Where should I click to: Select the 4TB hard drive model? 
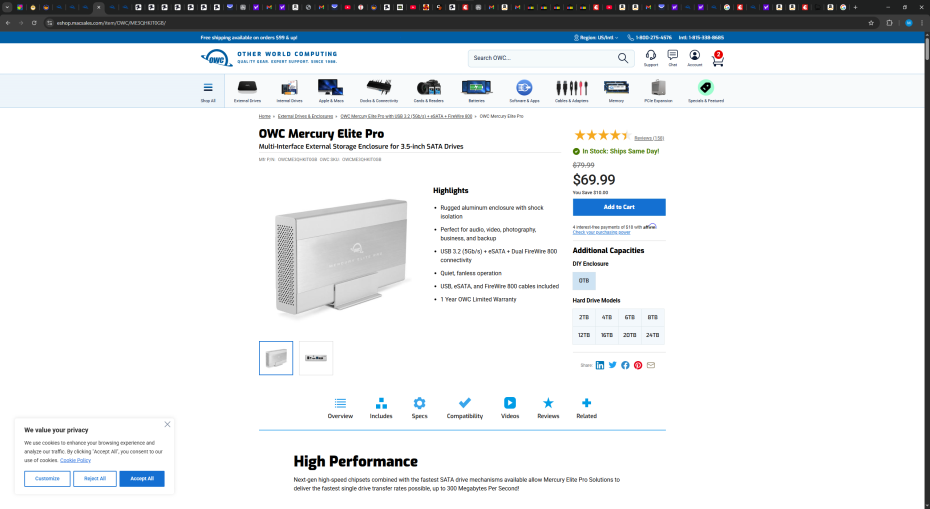point(607,317)
